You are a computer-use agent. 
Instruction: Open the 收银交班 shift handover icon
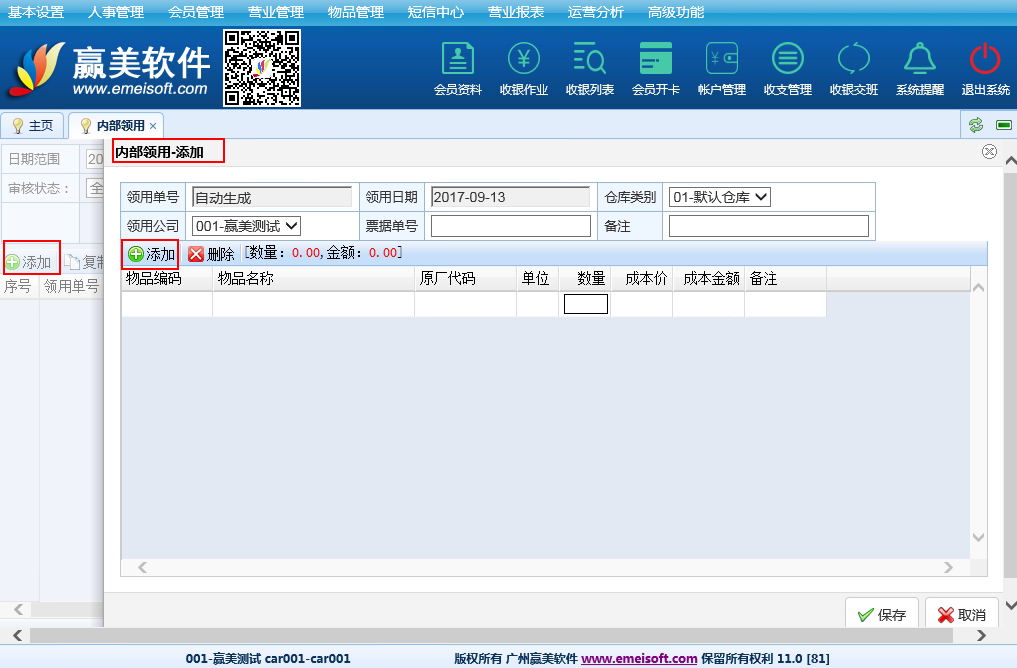coord(853,60)
